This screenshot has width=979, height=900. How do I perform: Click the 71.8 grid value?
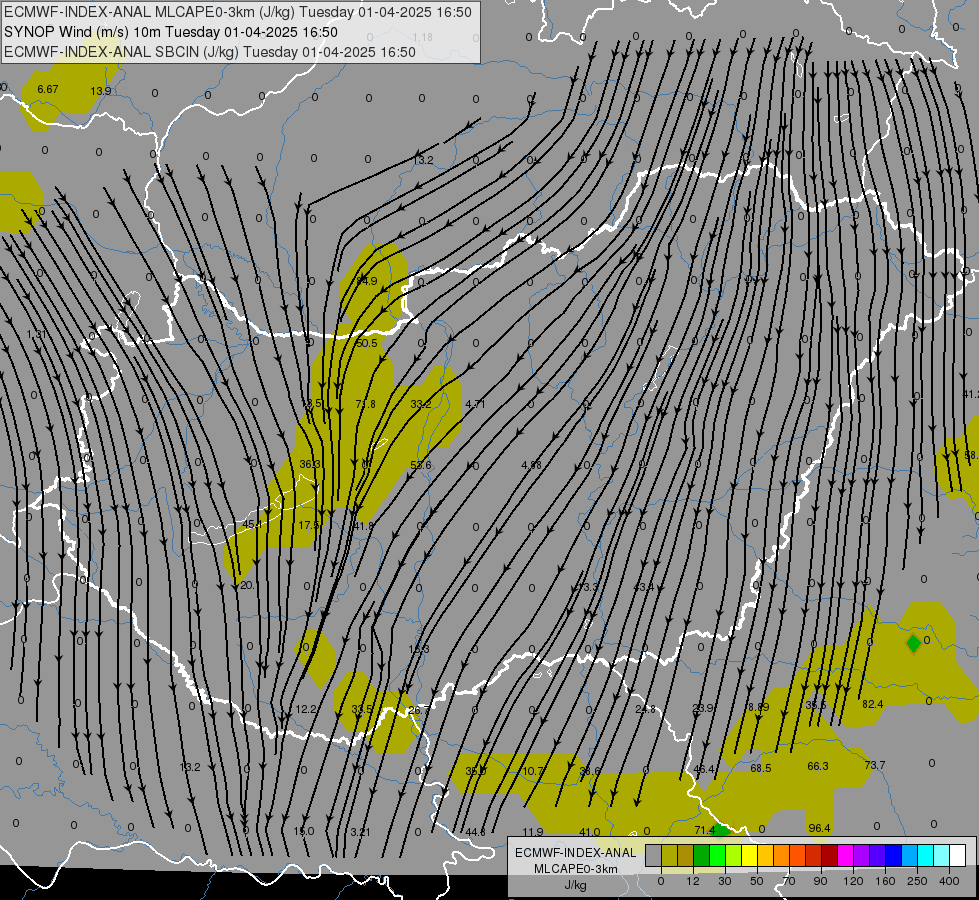click(x=365, y=404)
